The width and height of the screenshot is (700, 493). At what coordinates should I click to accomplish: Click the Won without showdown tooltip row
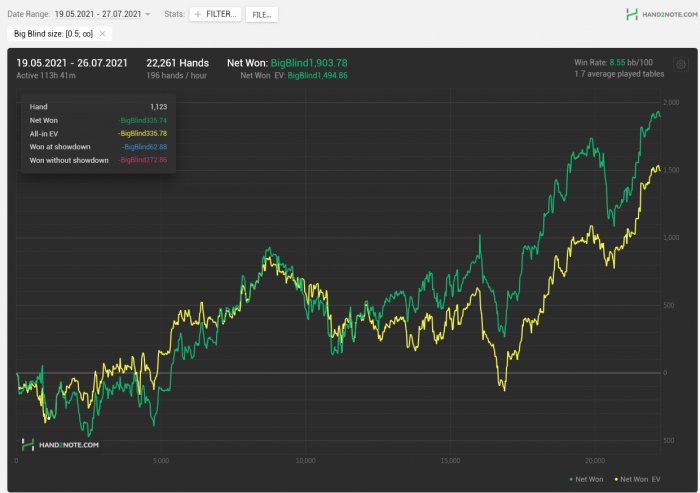point(98,160)
